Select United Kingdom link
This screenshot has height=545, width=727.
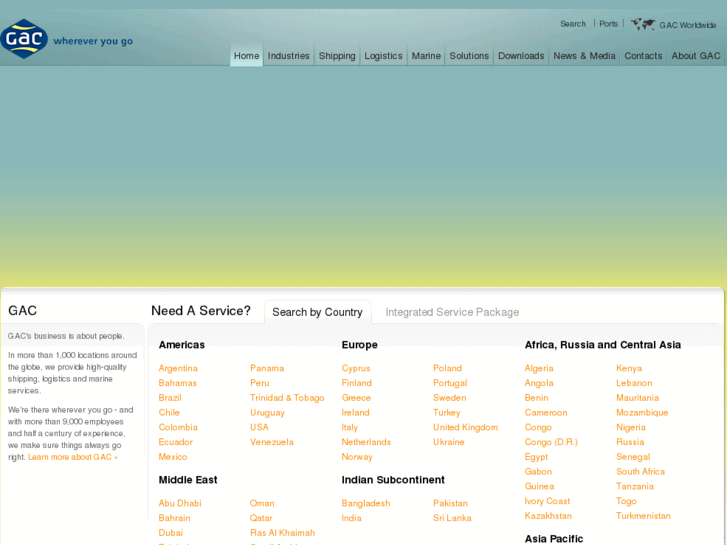tap(466, 427)
